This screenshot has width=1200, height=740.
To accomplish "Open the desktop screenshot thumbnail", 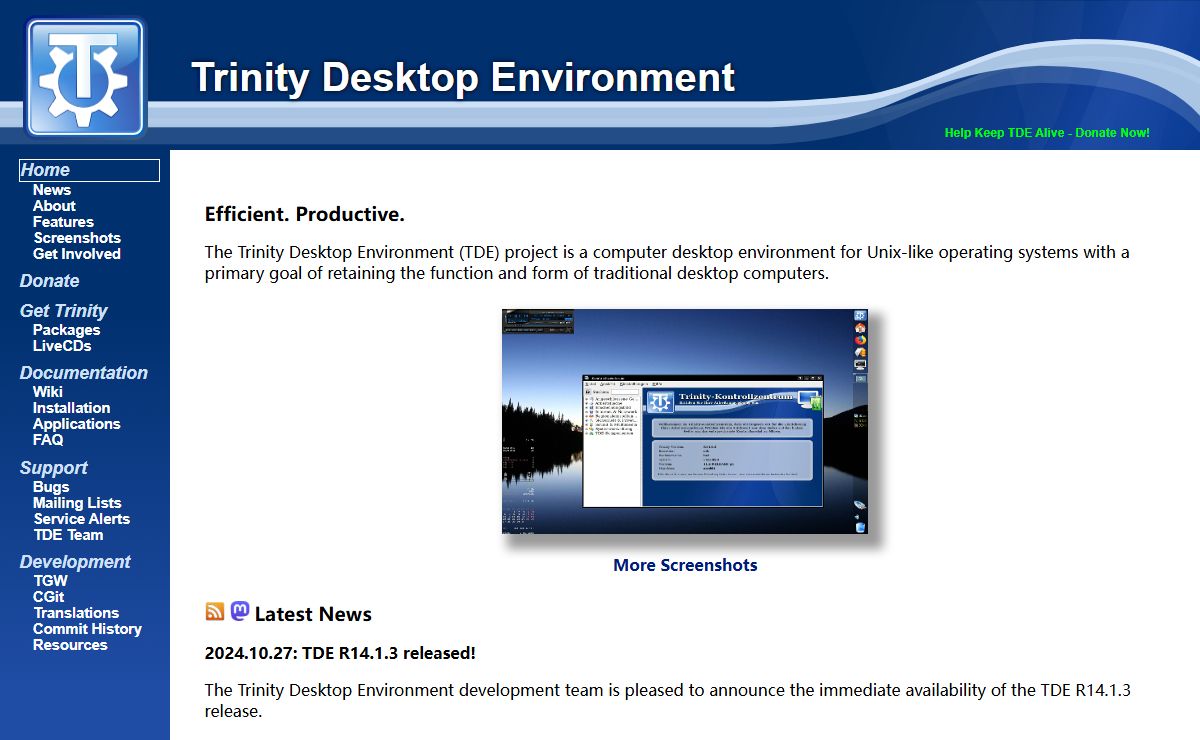I will pos(684,421).
